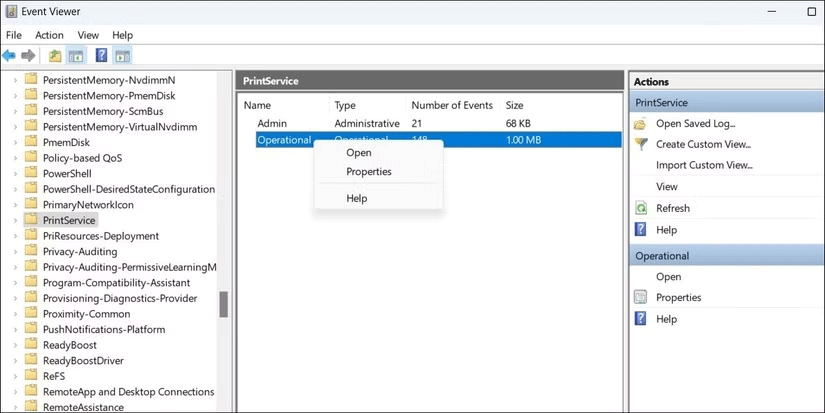Click the Back arrow toolbar icon
Screen dimensions: 825x413
coord(9,56)
